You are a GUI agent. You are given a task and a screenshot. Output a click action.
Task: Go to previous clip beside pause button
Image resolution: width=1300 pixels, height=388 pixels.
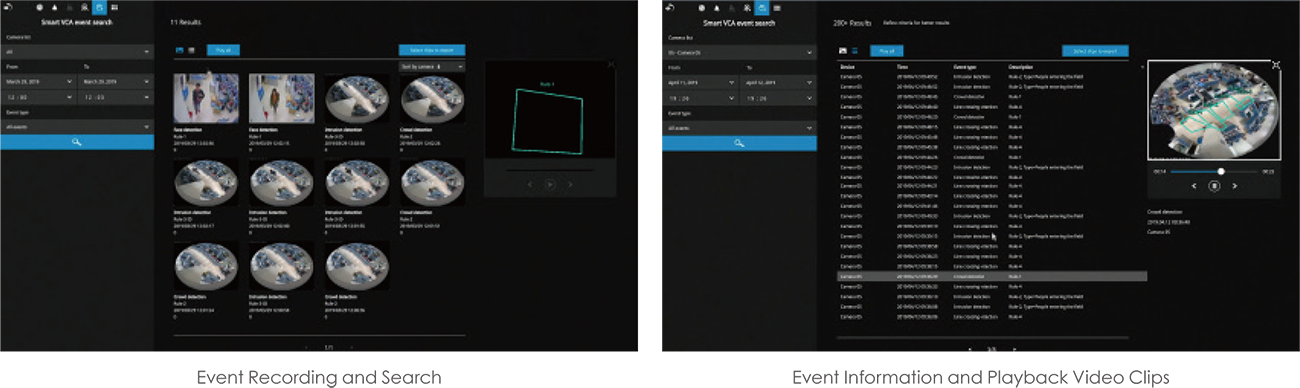click(x=1194, y=185)
